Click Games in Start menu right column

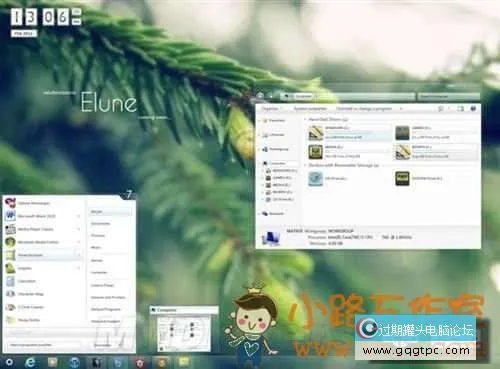(x=97, y=260)
